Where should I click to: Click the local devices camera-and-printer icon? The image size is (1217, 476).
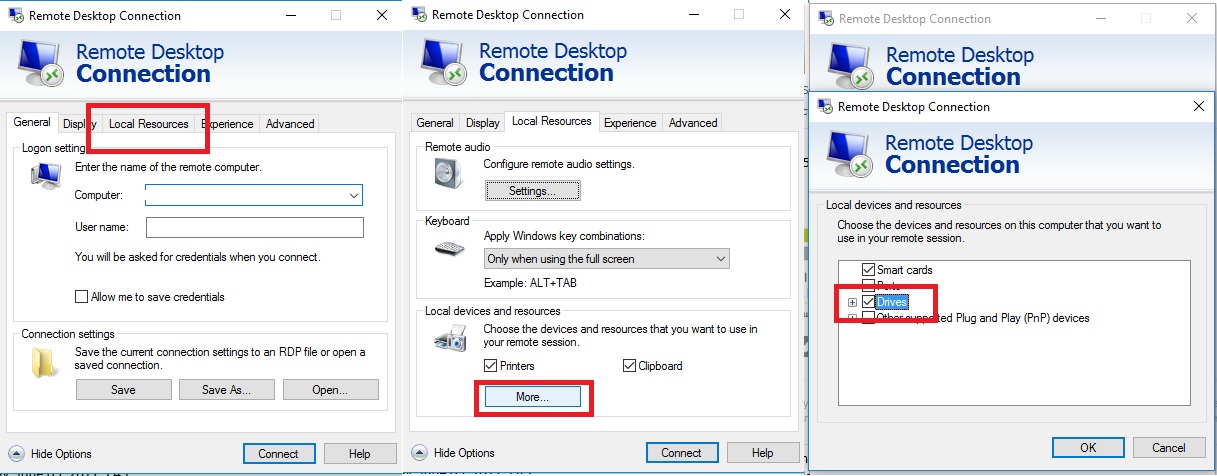(x=450, y=341)
